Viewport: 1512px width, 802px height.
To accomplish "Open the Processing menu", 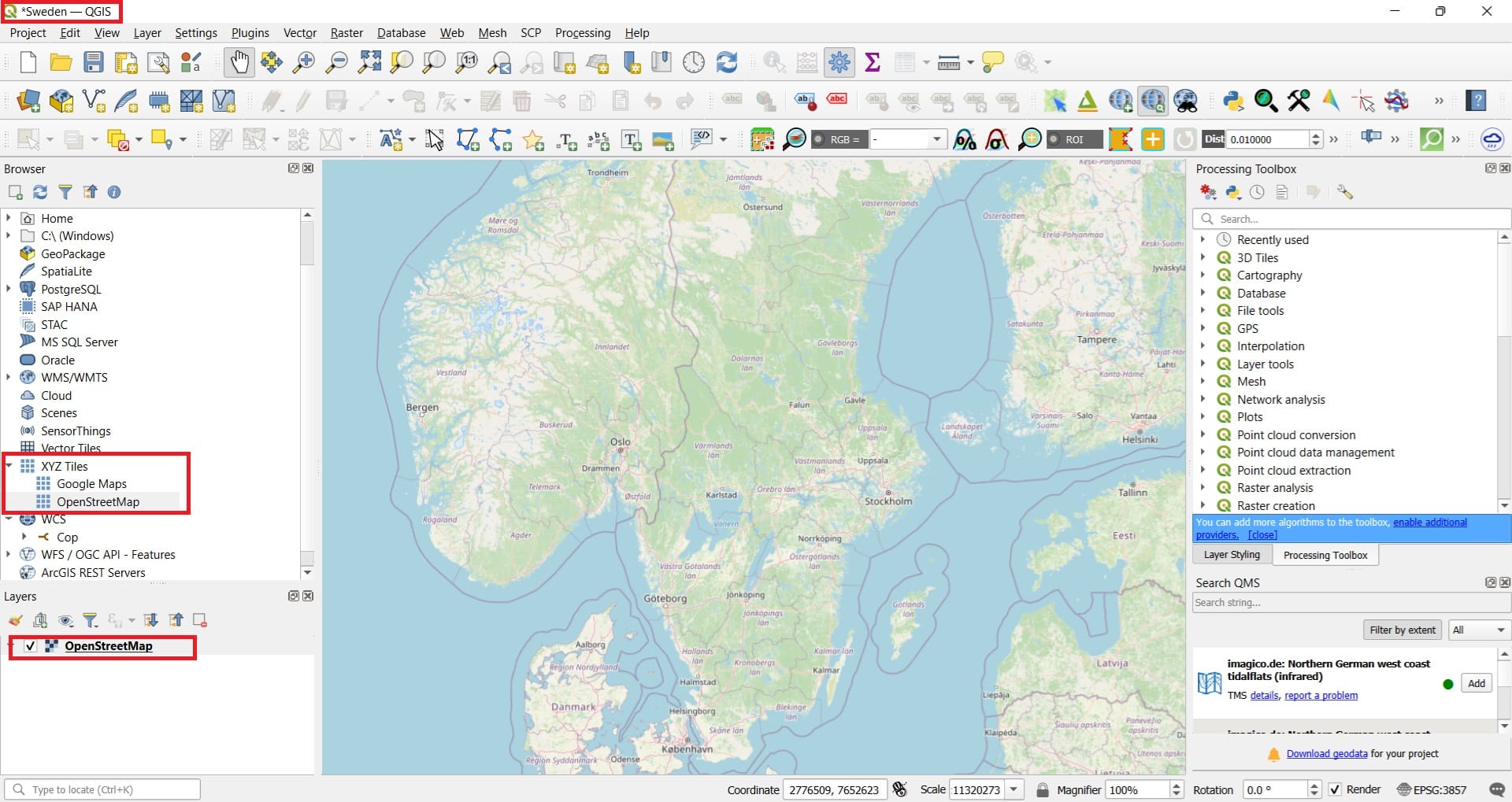I will 583,33.
